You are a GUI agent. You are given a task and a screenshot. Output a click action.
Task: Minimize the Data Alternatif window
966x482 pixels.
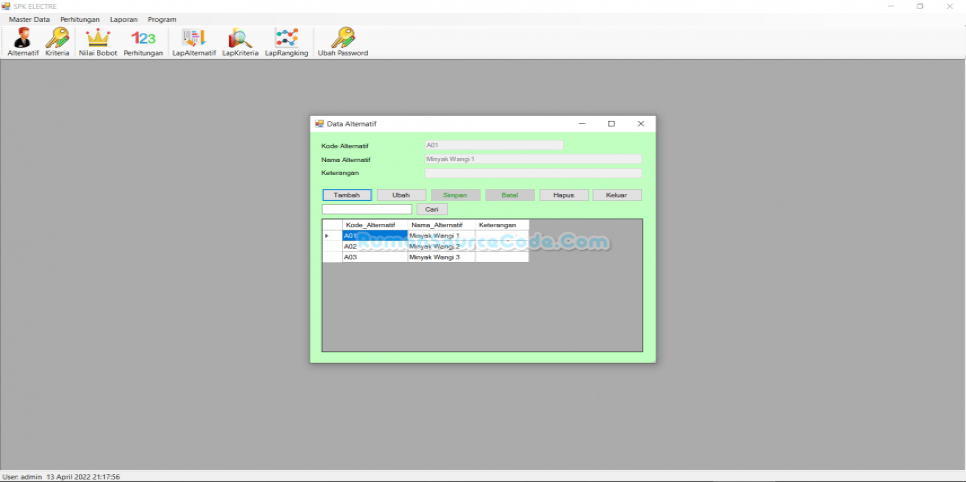[x=582, y=124]
